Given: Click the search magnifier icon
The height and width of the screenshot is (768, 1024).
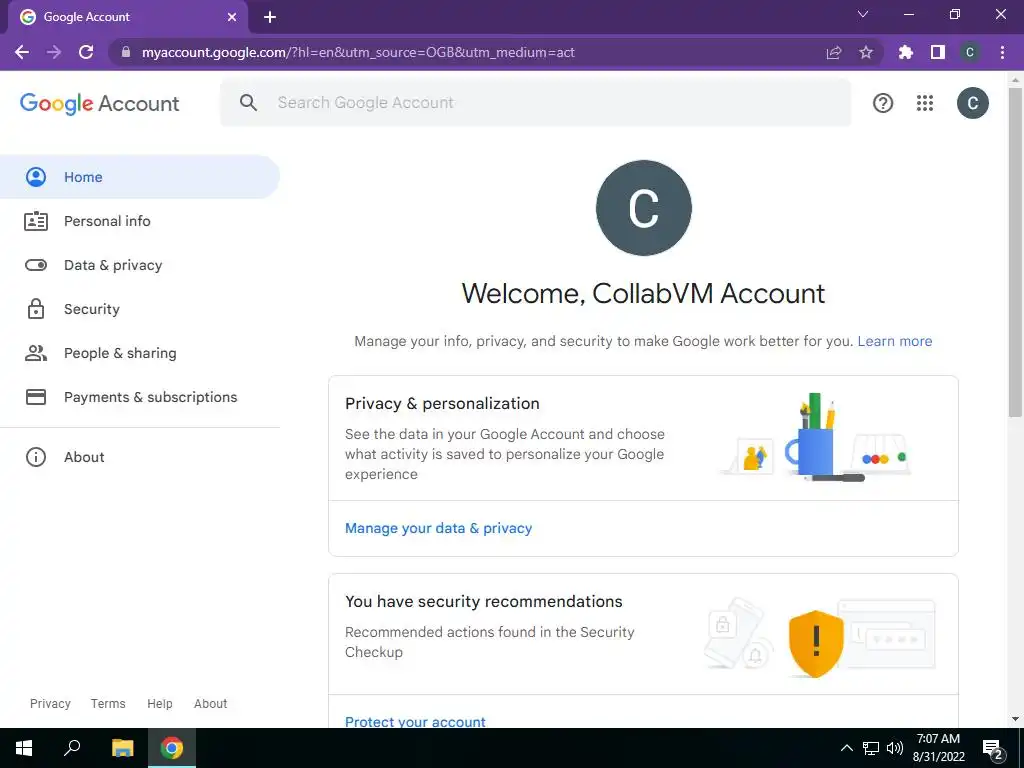Looking at the screenshot, I should pyautogui.click(x=248, y=103).
